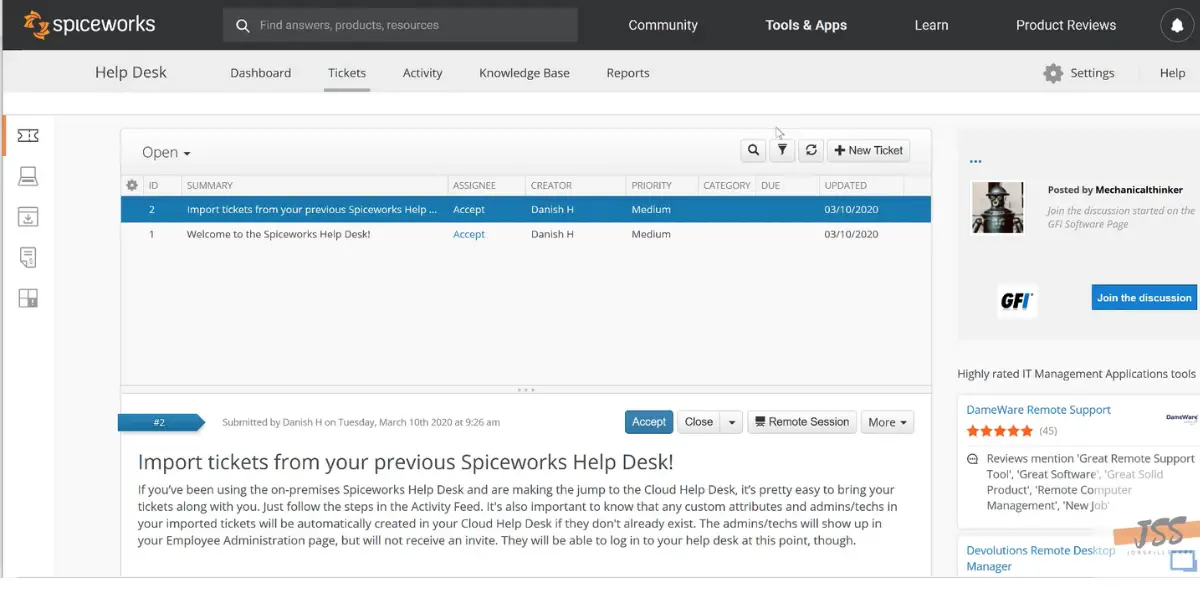Open the devices laptop sidebar icon
The height and width of the screenshot is (600, 1200).
pos(28,177)
